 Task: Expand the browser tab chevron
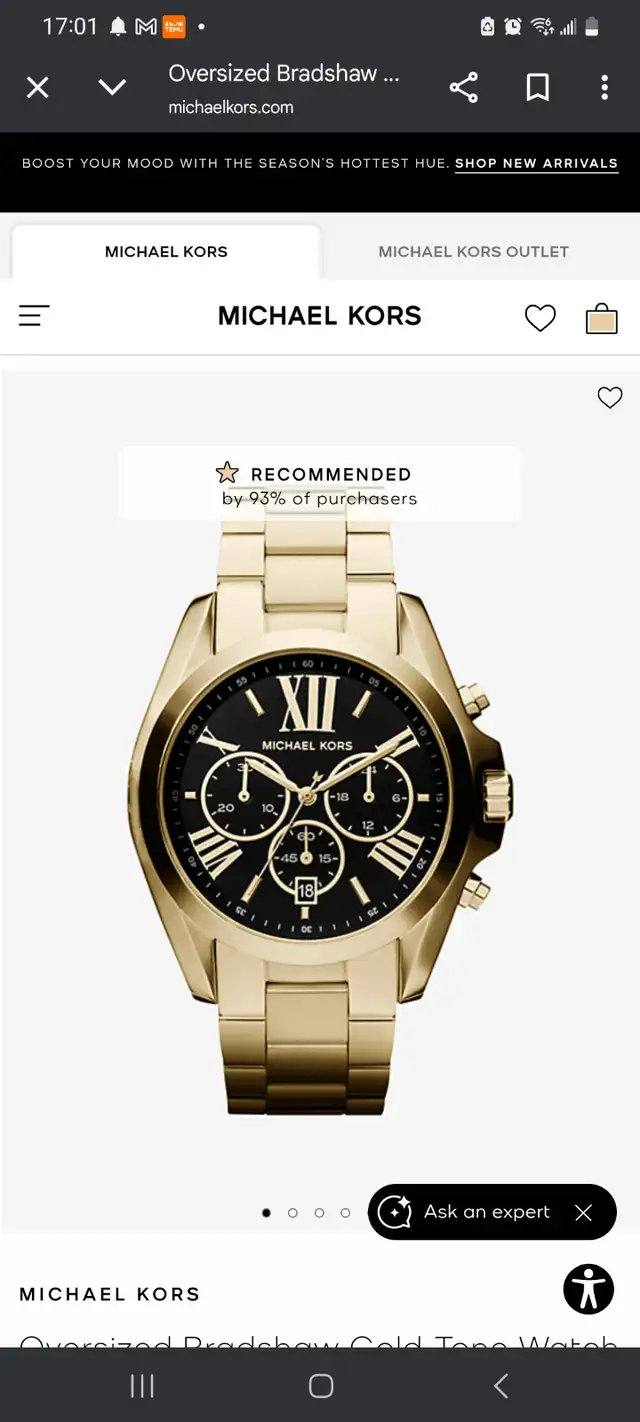(x=112, y=88)
